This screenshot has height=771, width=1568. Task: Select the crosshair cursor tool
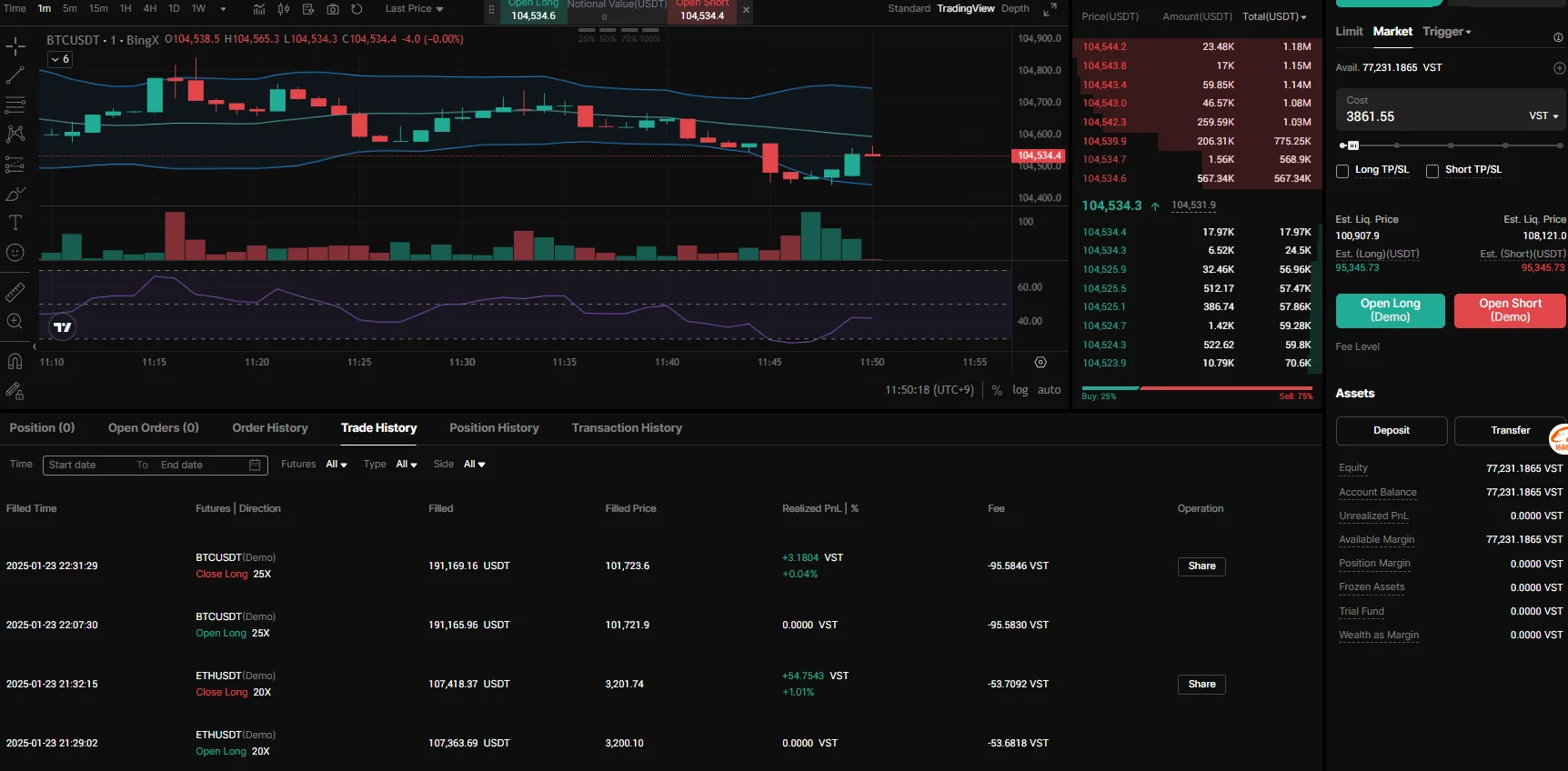pos(15,45)
